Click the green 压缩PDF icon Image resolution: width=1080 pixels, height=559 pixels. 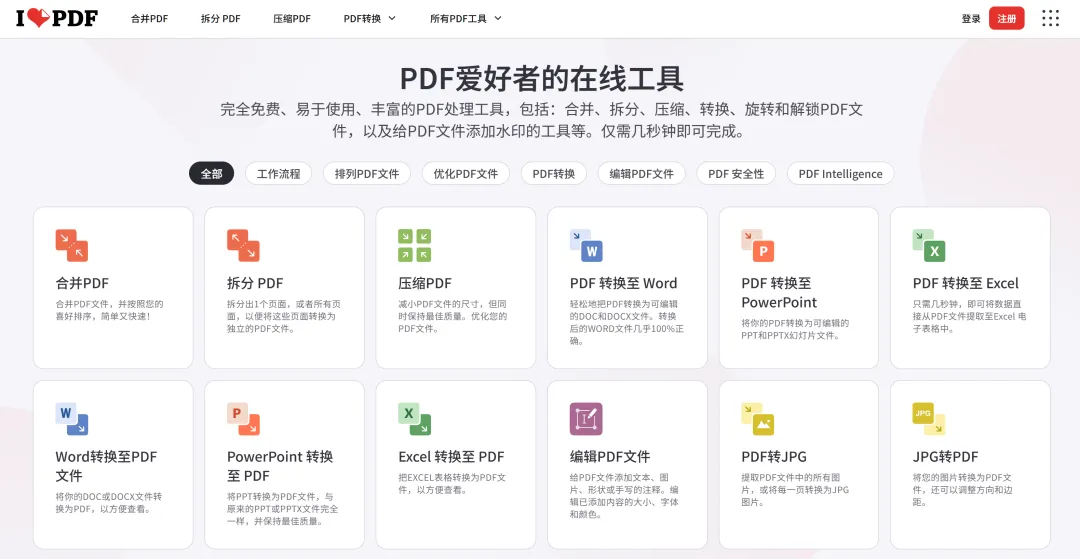coord(415,245)
